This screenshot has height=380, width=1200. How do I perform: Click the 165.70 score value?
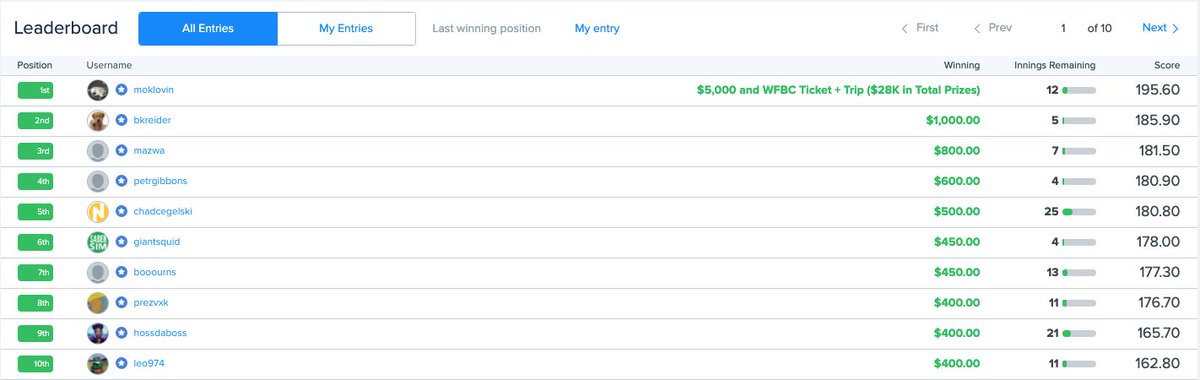pyautogui.click(x=1158, y=333)
